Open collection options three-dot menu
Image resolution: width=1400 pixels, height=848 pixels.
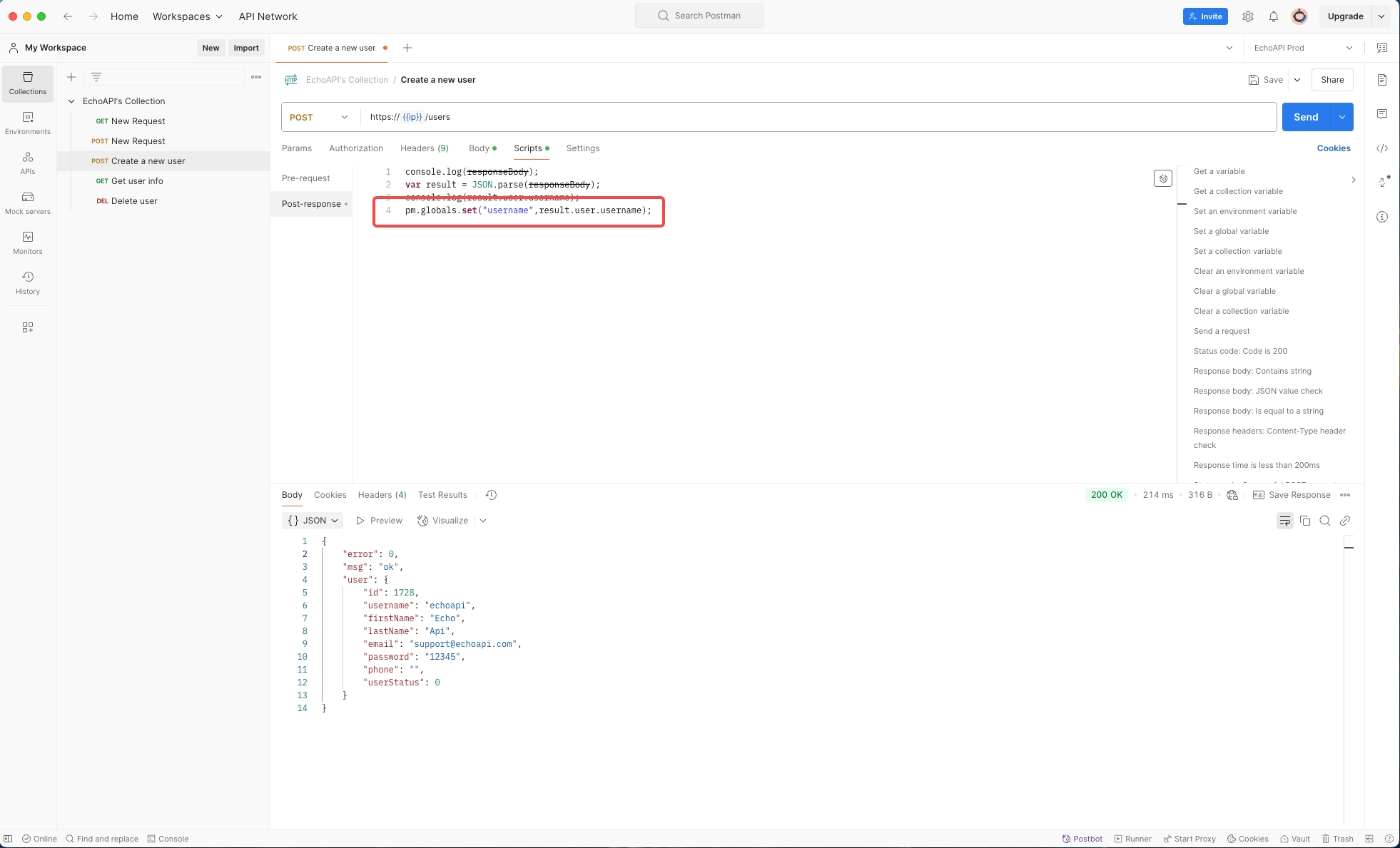[256, 77]
